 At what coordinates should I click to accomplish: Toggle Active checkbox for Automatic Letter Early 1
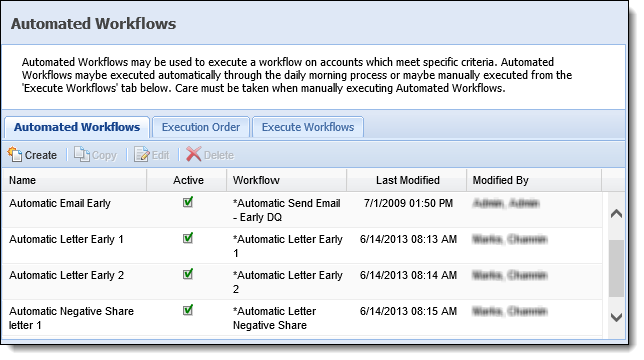click(188, 238)
